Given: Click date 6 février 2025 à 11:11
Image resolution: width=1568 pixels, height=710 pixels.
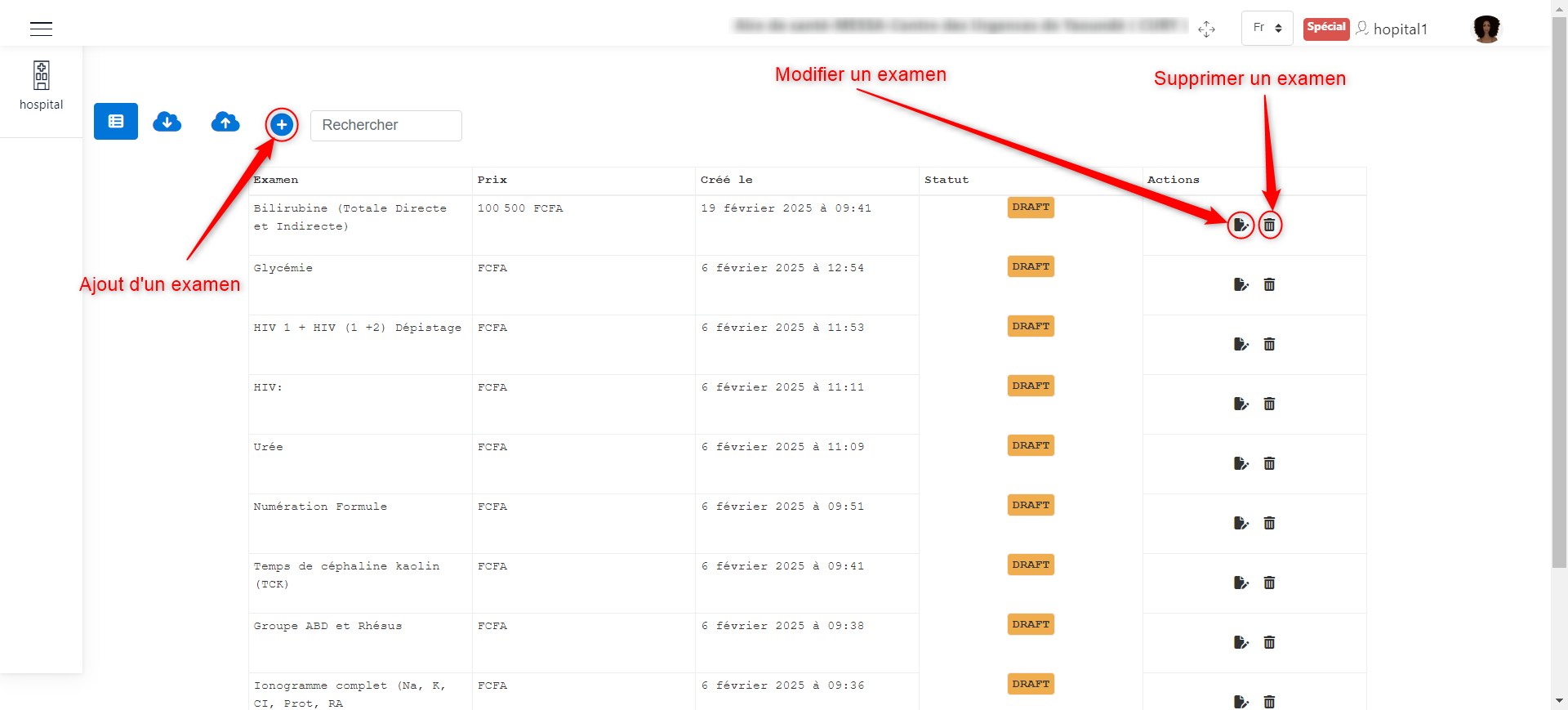Looking at the screenshot, I should [x=782, y=387].
